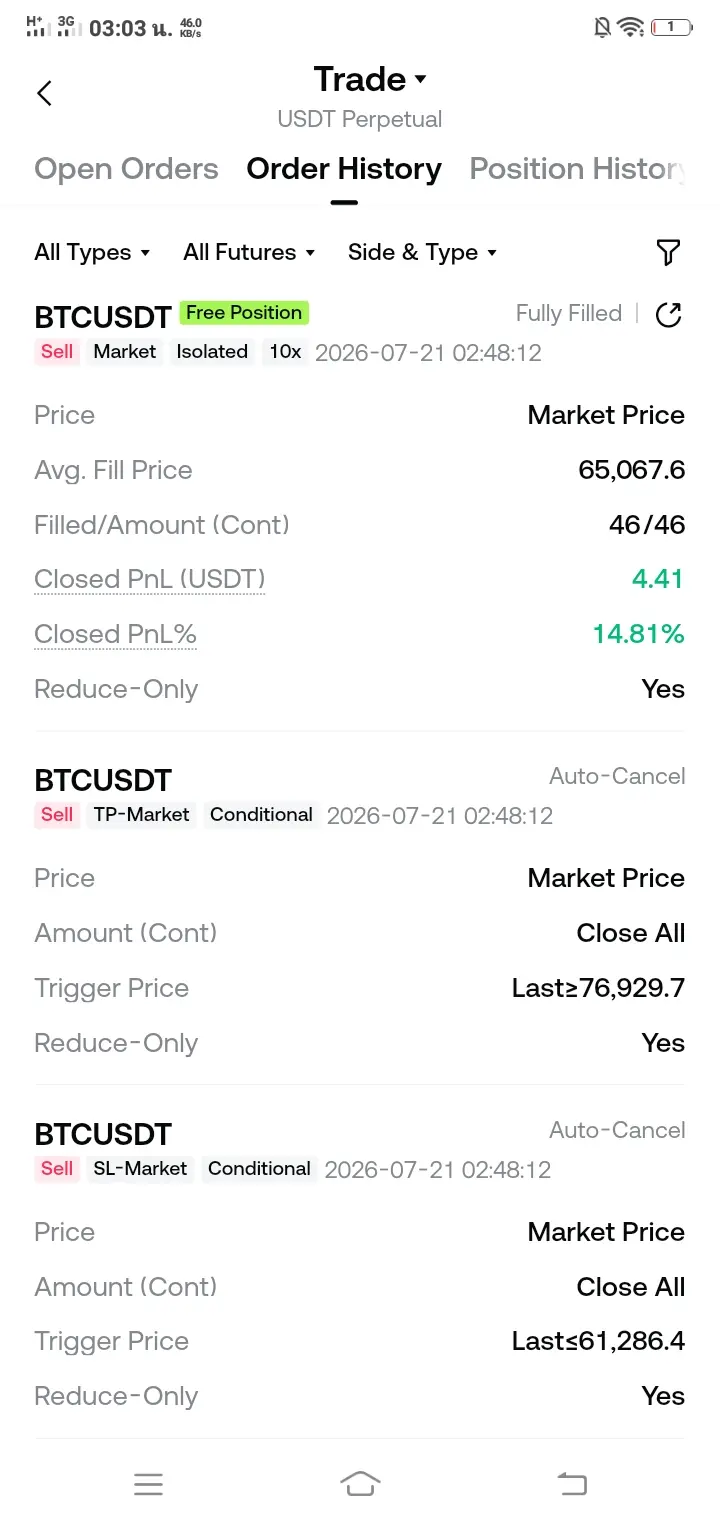Tap the Closed PnL (USDT) label

(150, 580)
